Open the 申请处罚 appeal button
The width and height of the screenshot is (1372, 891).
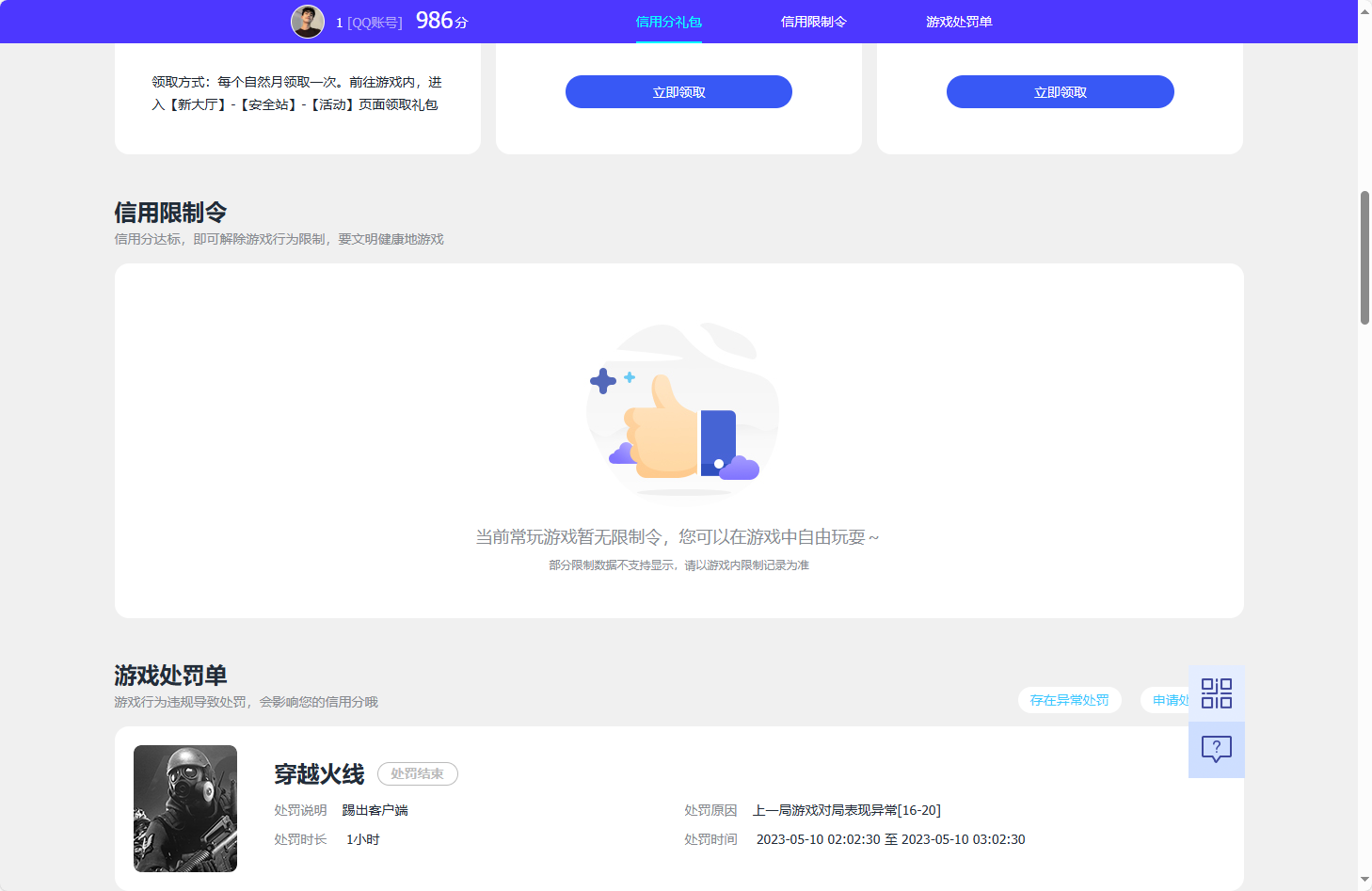[x=1170, y=700]
